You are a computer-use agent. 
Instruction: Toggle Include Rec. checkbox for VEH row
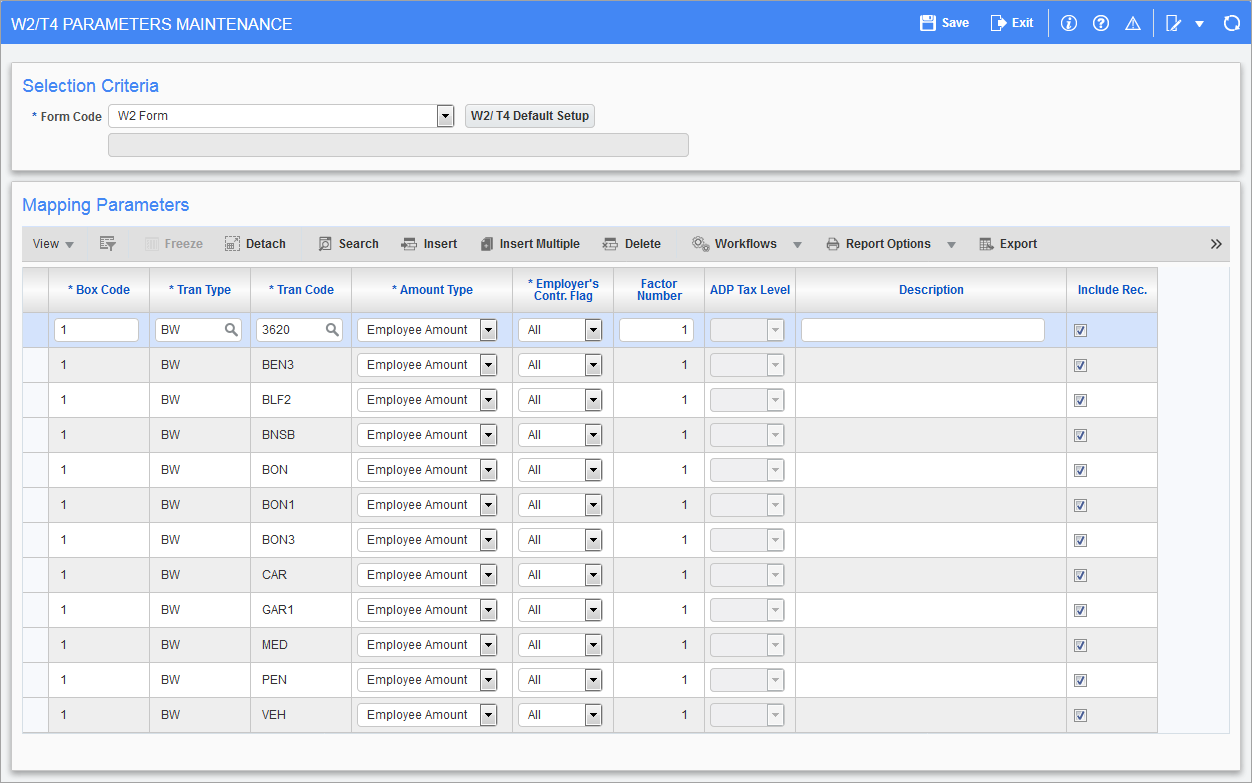pyautogui.click(x=1080, y=715)
